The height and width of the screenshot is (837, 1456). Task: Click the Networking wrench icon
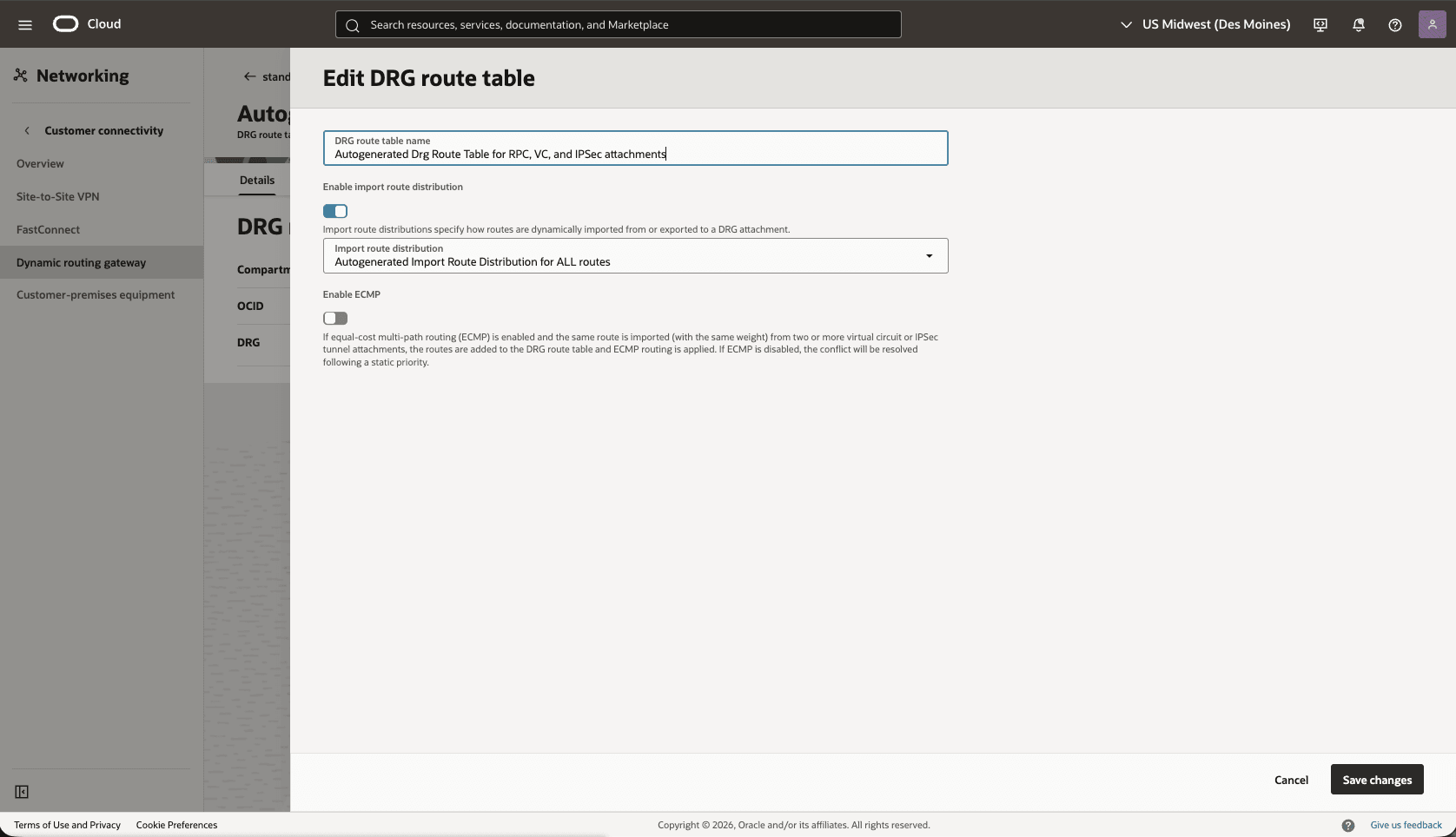(20, 75)
